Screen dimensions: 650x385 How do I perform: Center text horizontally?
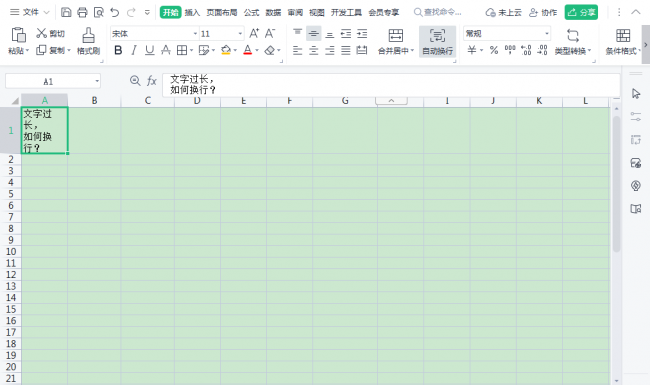coord(313,51)
